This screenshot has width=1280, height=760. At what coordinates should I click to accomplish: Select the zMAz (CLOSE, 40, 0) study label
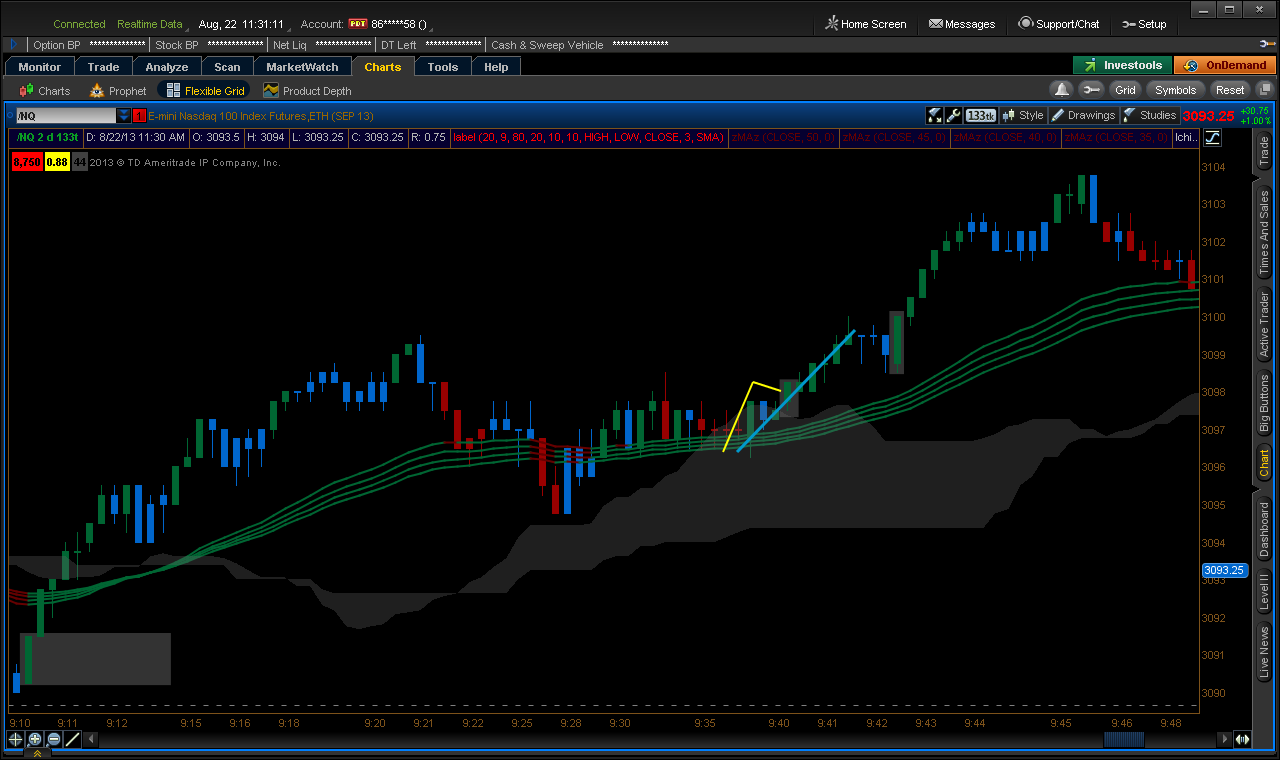1005,138
